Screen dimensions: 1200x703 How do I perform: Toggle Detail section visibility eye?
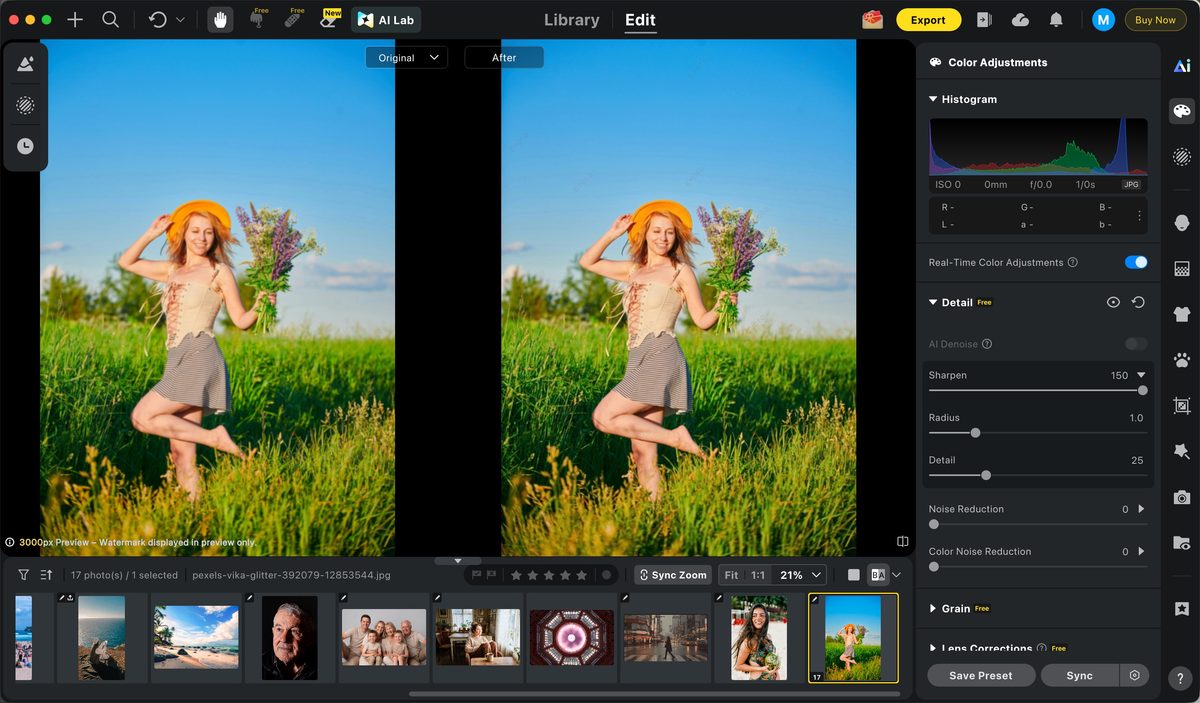1113,302
